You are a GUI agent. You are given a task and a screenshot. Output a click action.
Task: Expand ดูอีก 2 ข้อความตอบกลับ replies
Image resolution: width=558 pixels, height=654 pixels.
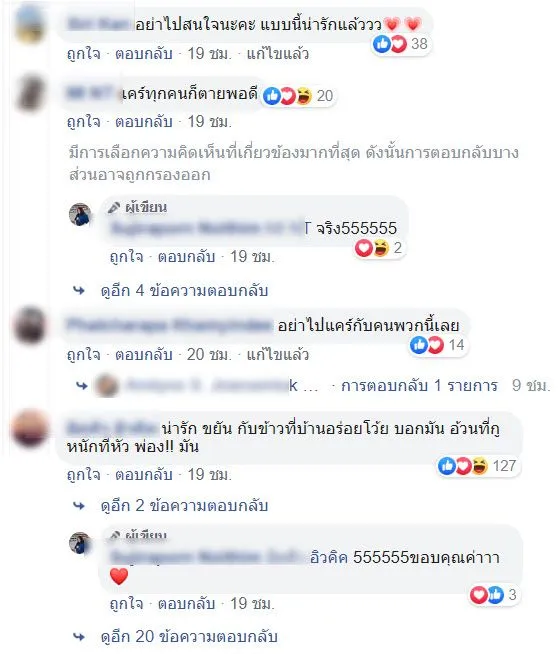[x=184, y=506]
